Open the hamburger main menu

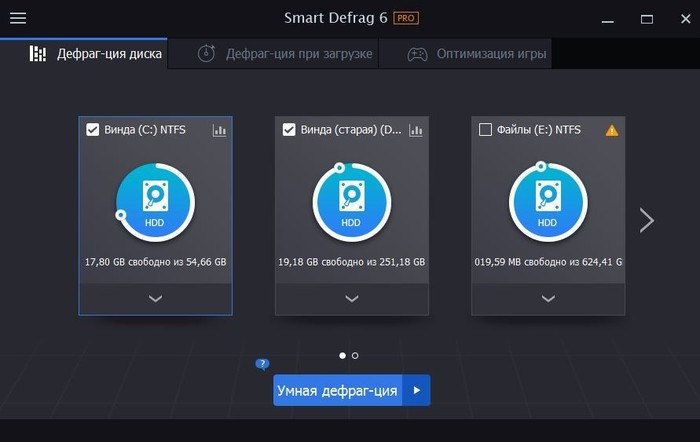(x=18, y=19)
